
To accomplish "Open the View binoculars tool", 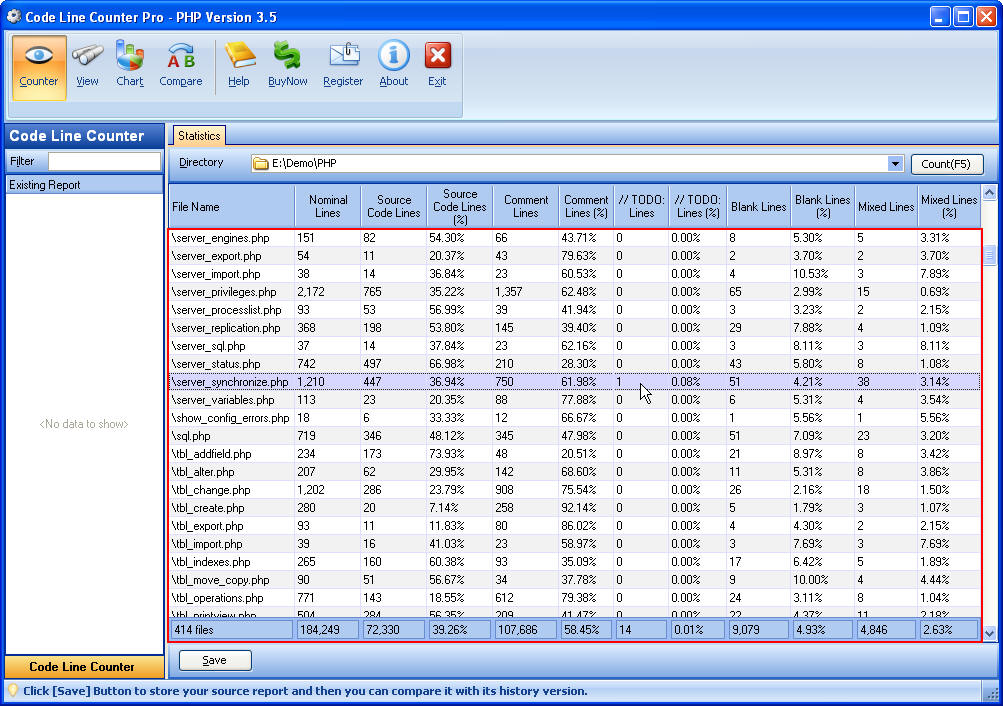I will (x=87, y=56).
